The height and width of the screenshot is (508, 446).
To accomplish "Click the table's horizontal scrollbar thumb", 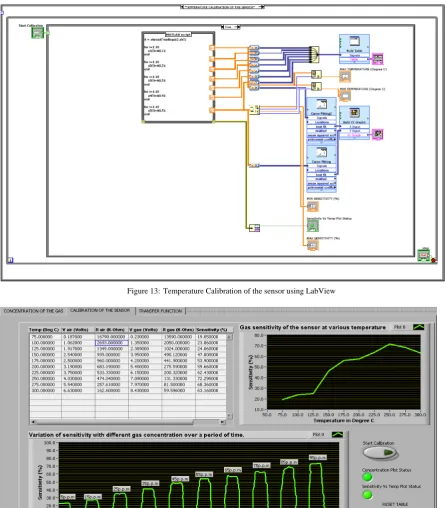I will coord(114,422).
